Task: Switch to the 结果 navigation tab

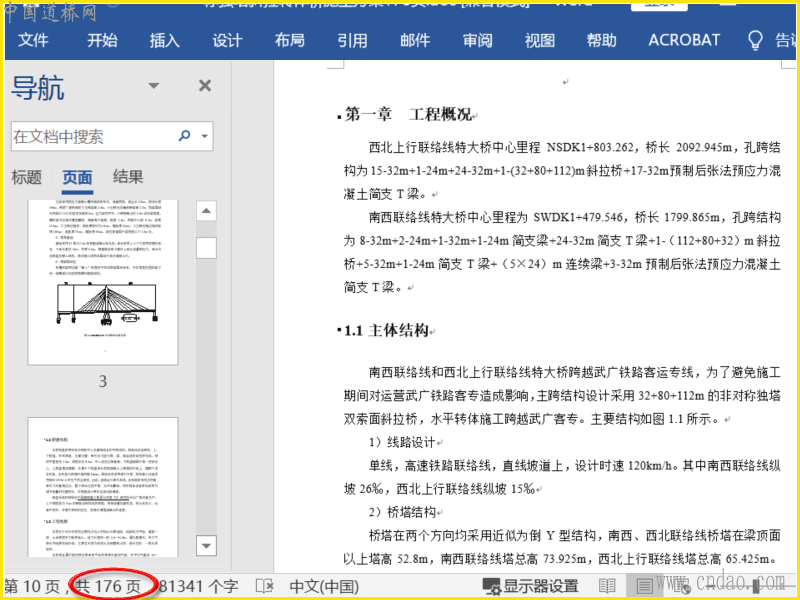Action: (128, 177)
